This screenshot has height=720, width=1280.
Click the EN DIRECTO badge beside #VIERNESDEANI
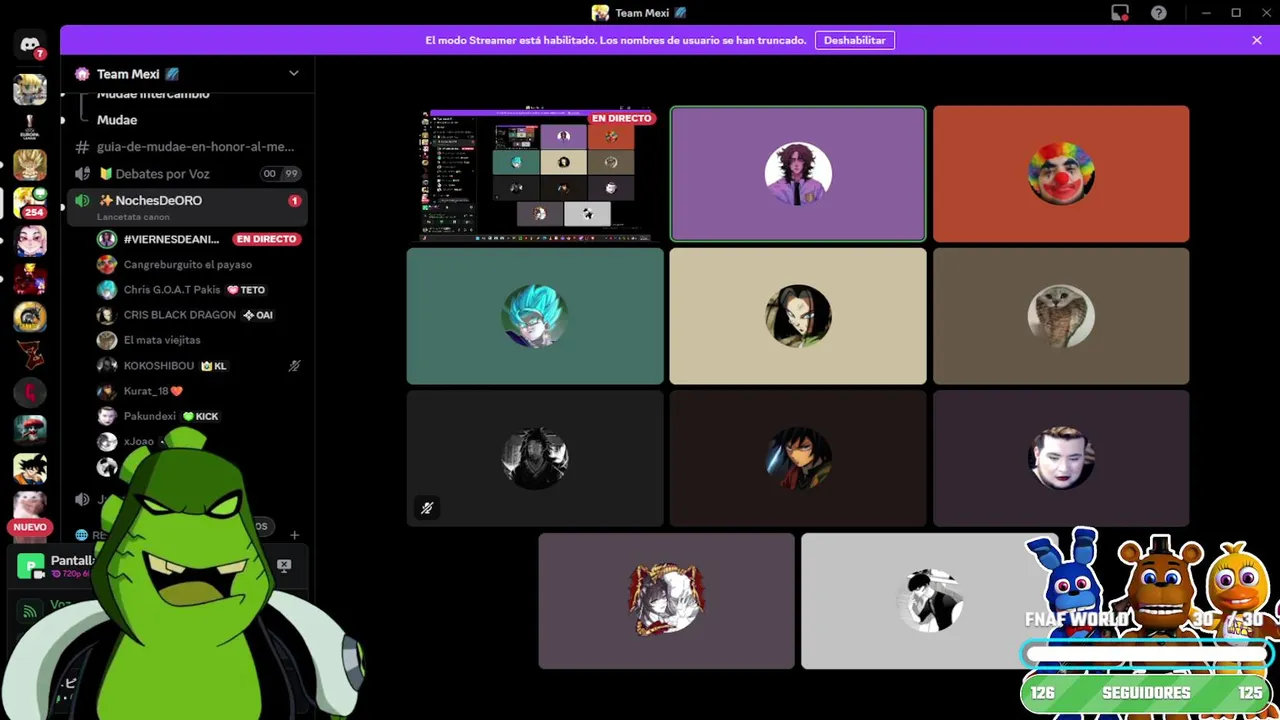266,239
